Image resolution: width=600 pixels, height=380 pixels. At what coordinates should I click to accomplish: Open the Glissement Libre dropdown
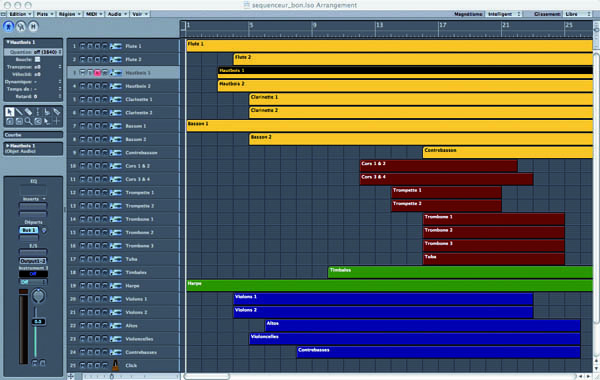(578, 14)
